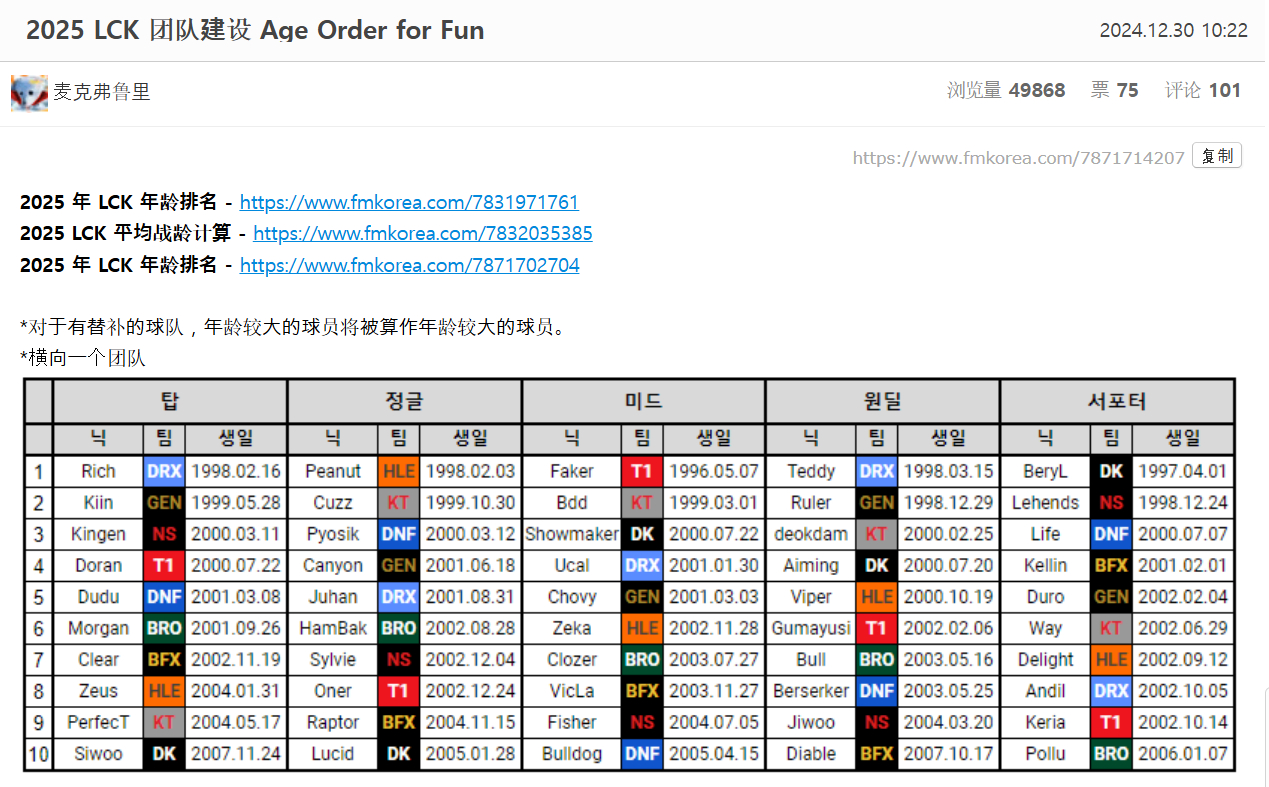Click the T1 team badge next to Gumayusi
Screen dimensions: 1269x787
pos(877,628)
